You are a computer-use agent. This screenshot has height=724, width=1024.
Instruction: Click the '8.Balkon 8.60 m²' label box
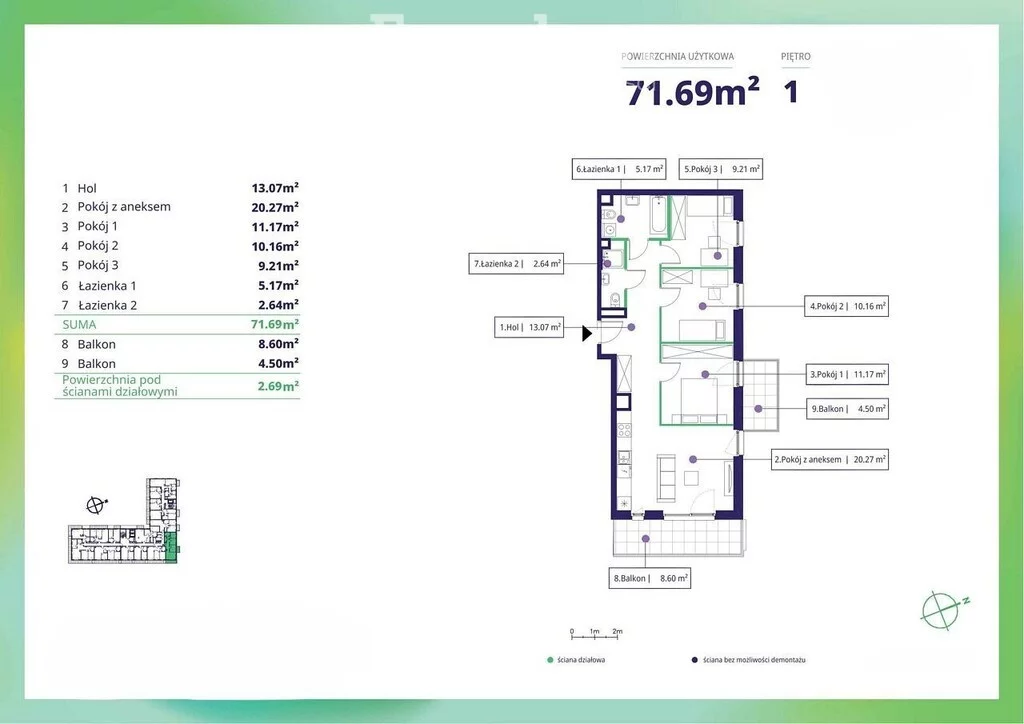pos(650,578)
